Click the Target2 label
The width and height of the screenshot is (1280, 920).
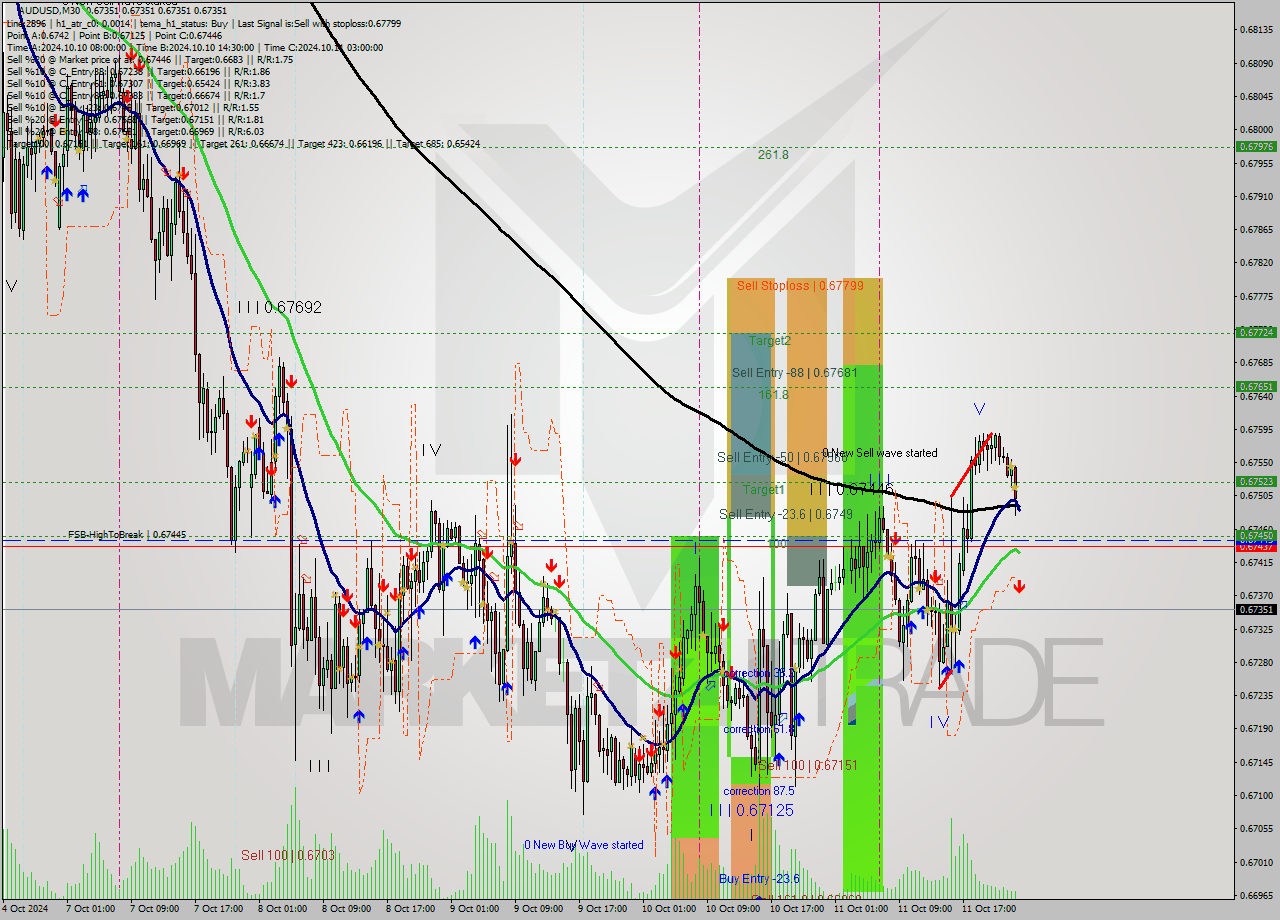769,340
